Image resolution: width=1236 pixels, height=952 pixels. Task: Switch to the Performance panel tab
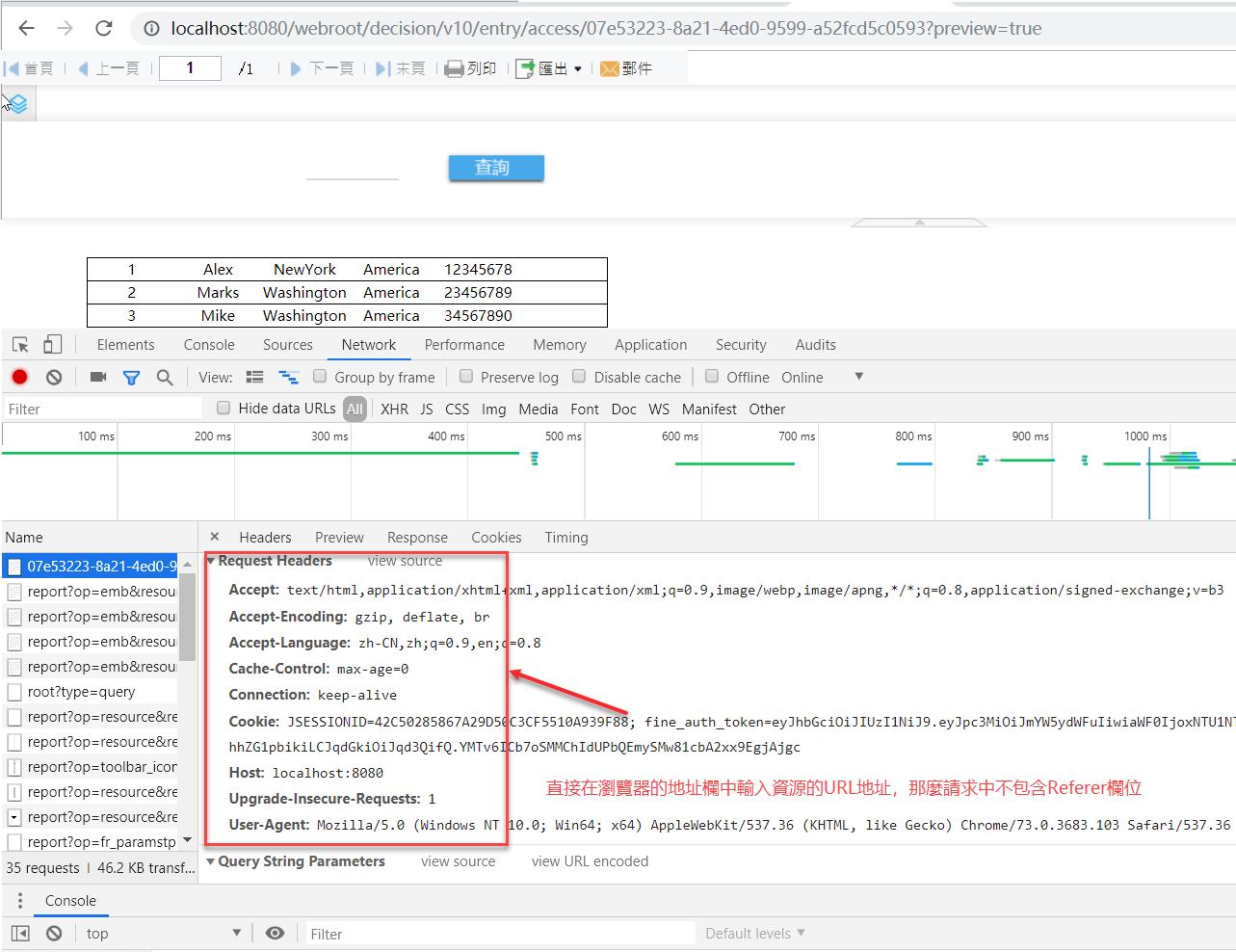(x=464, y=344)
